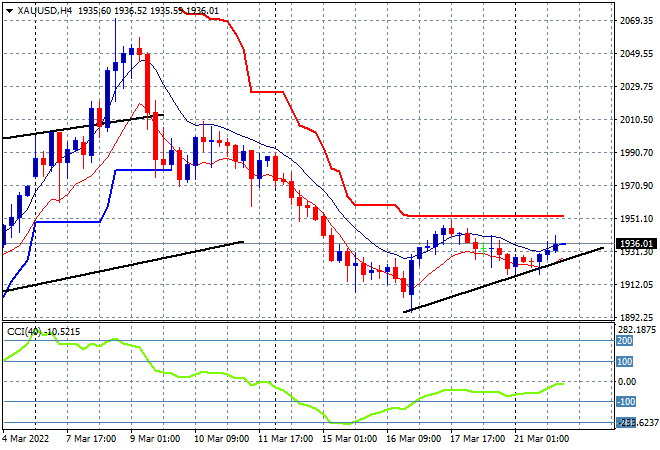Image resolution: width=660 pixels, height=450 pixels.
Task: Select the 15 Mar 01:00 time label
Action: [349, 440]
